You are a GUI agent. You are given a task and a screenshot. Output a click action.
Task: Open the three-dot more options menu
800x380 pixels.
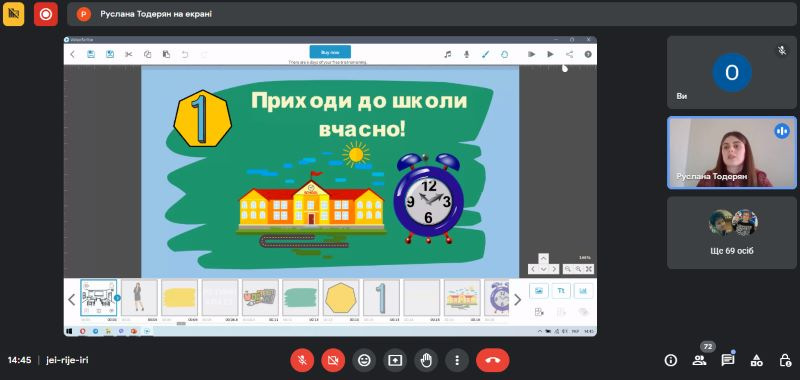coord(457,360)
